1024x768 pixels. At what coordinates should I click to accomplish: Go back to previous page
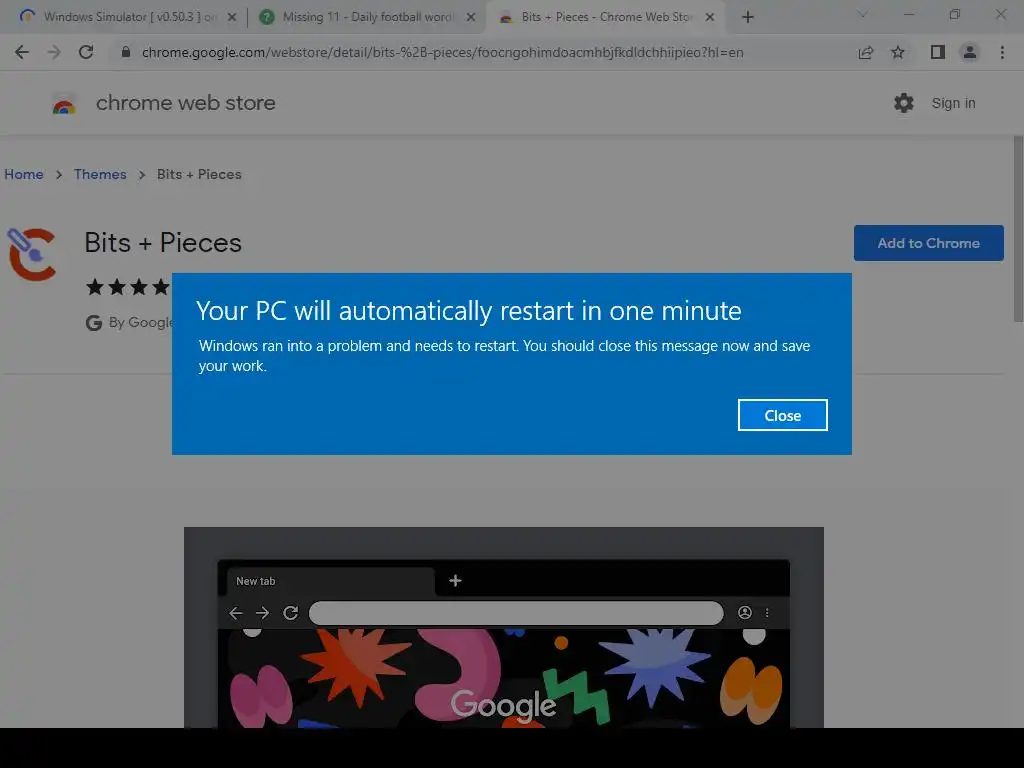(x=22, y=52)
